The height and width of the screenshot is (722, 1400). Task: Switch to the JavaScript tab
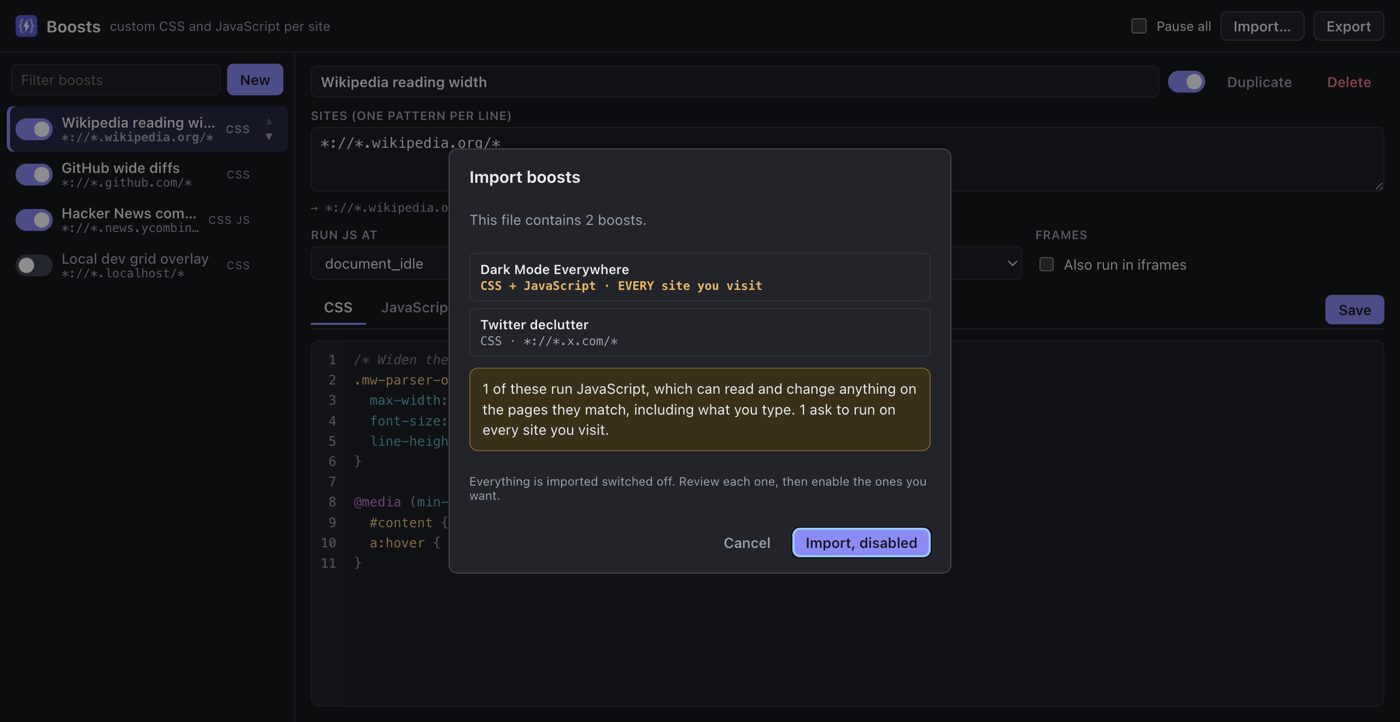point(414,307)
